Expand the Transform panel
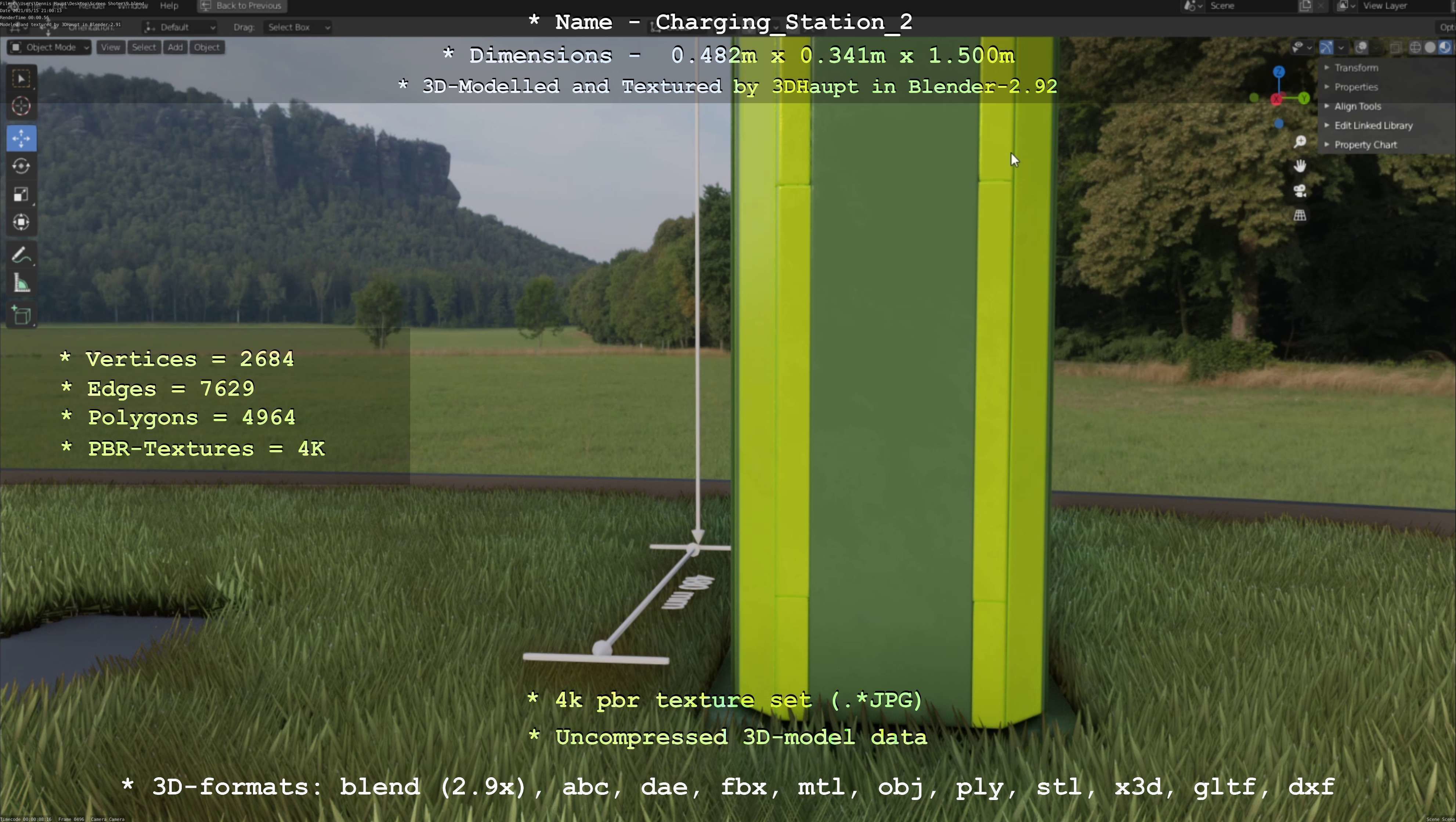1456x822 pixels. [x=1356, y=68]
